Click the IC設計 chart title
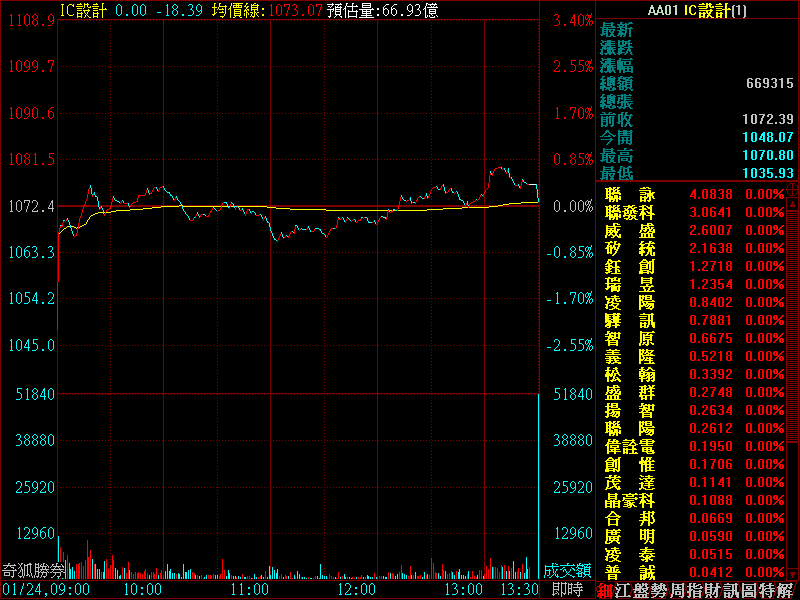The height and width of the screenshot is (600, 800). (84, 9)
